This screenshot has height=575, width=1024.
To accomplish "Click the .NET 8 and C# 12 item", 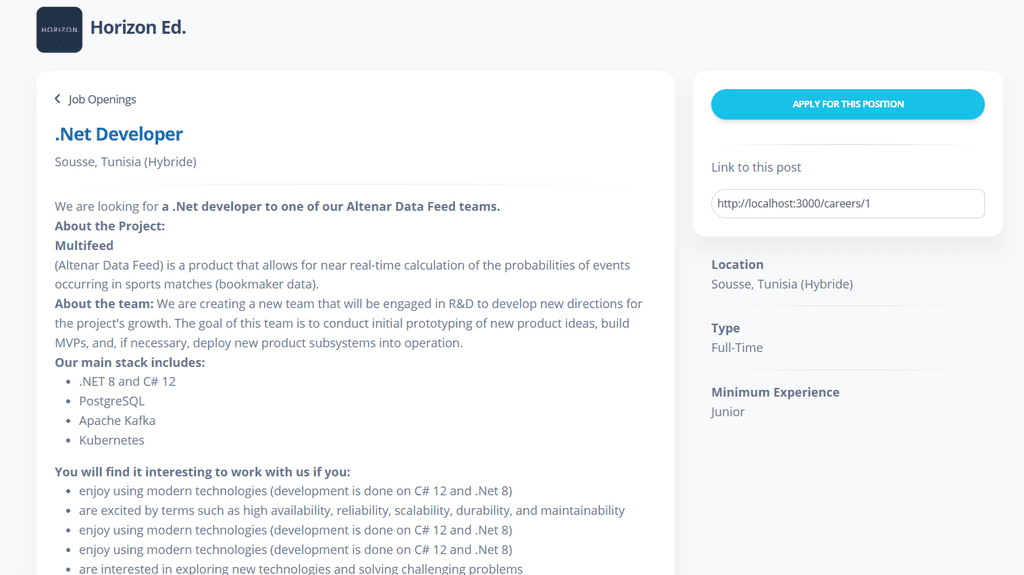I will pyautogui.click(x=127, y=382).
